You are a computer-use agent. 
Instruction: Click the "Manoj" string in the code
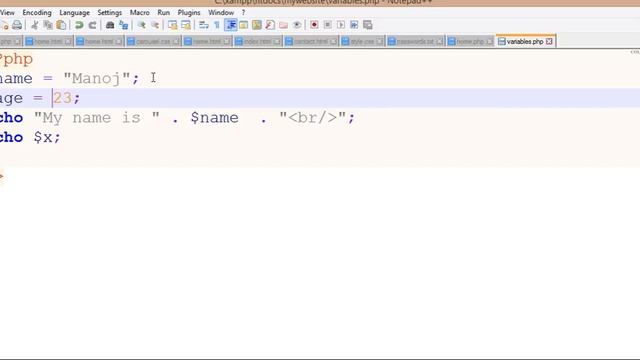coord(97,78)
